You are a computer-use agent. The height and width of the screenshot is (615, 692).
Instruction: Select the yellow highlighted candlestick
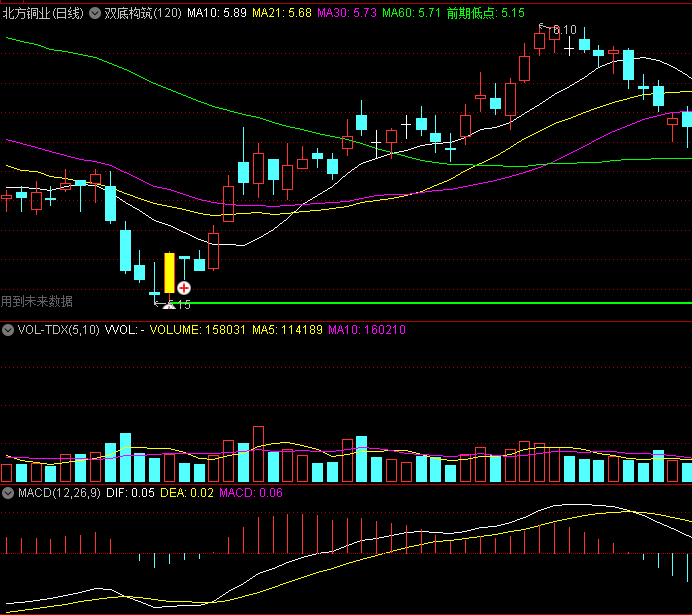point(169,273)
